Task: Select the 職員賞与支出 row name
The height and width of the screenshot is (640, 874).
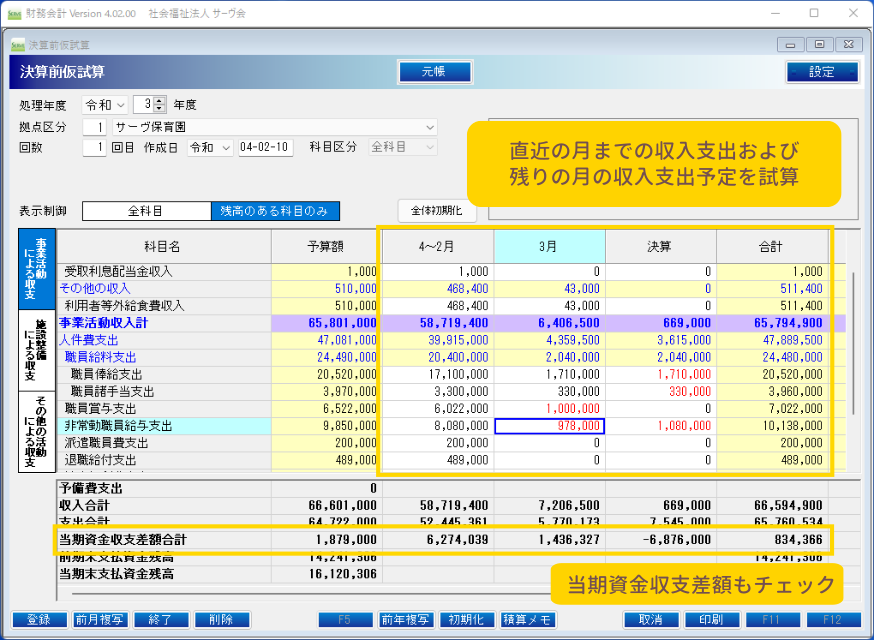Action: 164,409
